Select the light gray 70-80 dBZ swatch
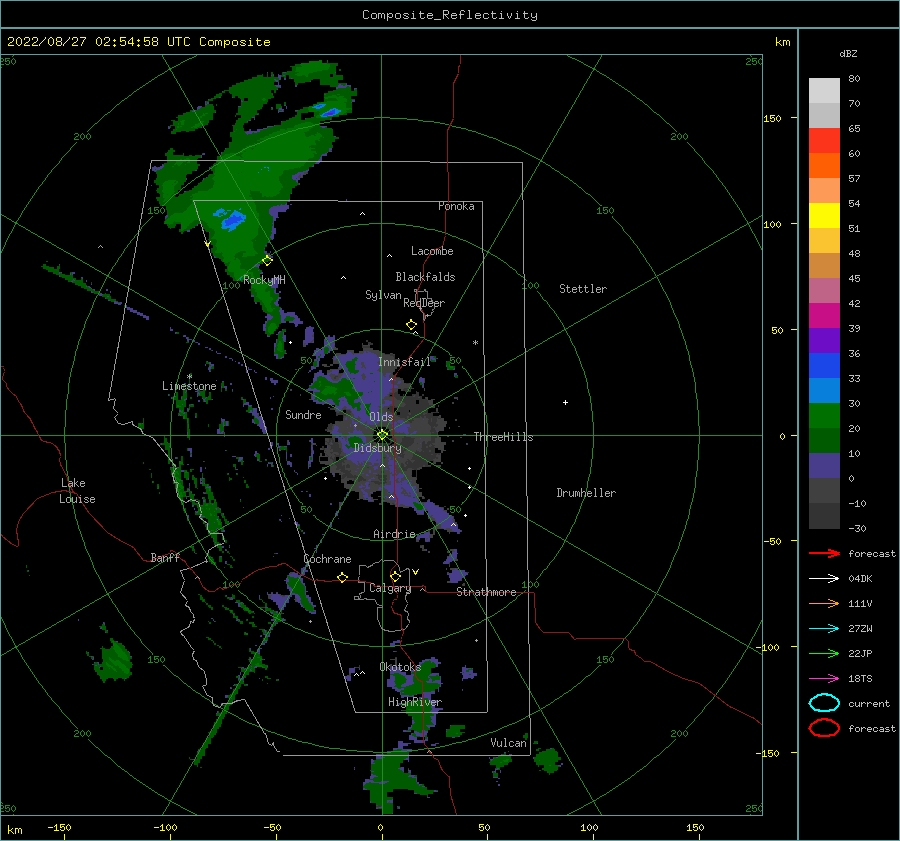900x841 pixels. point(824,91)
